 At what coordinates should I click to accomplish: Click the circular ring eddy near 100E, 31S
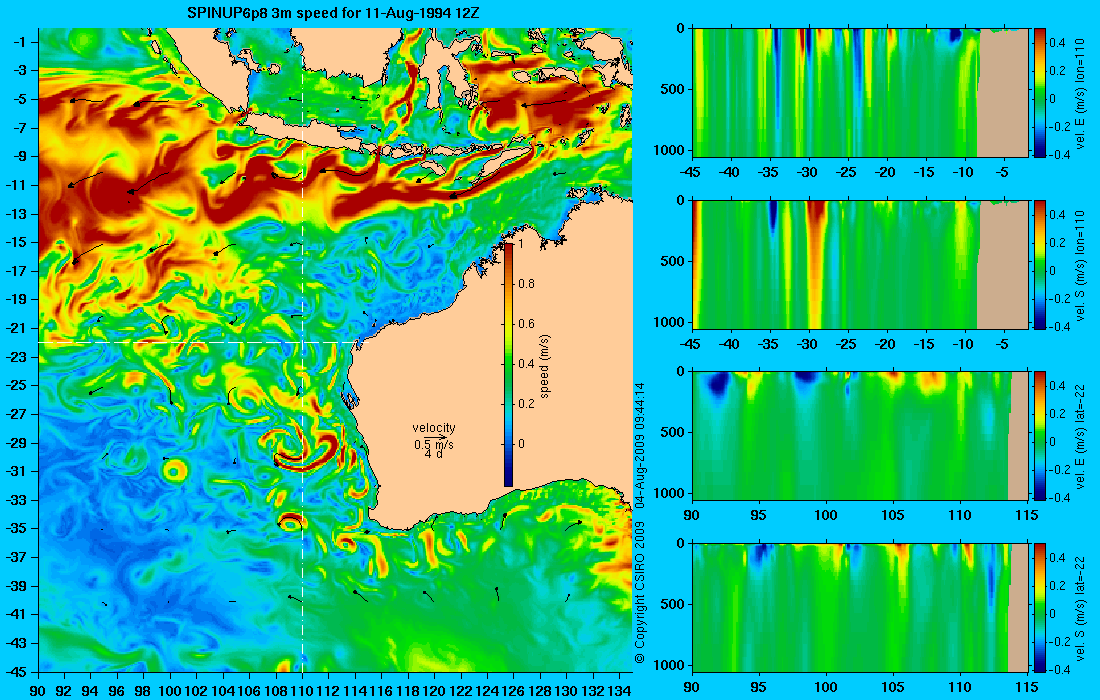coord(174,469)
